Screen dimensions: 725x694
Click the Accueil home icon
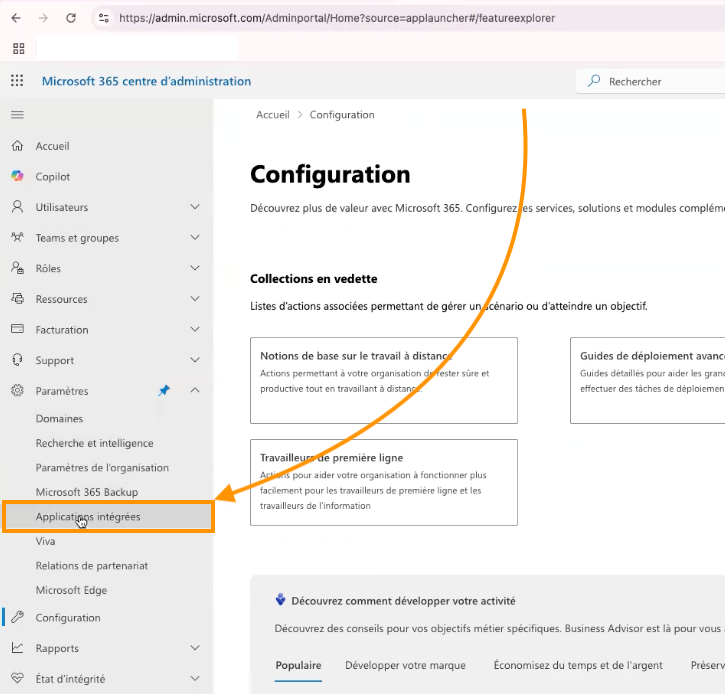tap(17, 146)
